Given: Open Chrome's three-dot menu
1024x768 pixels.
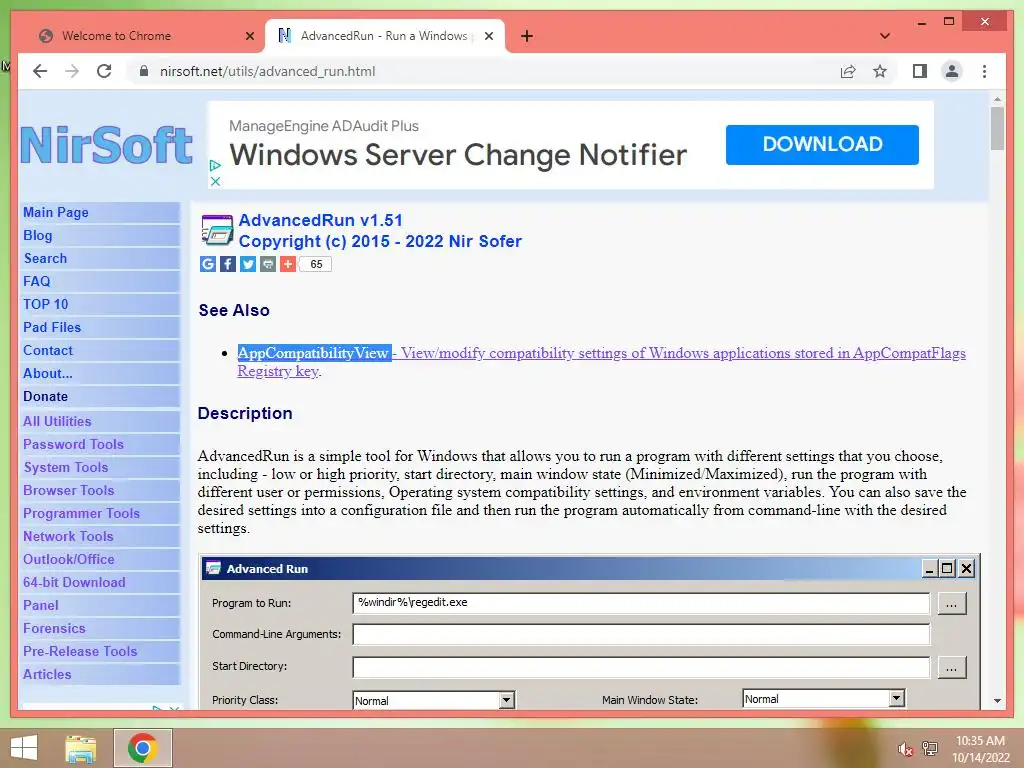Looking at the screenshot, I should coord(984,71).
